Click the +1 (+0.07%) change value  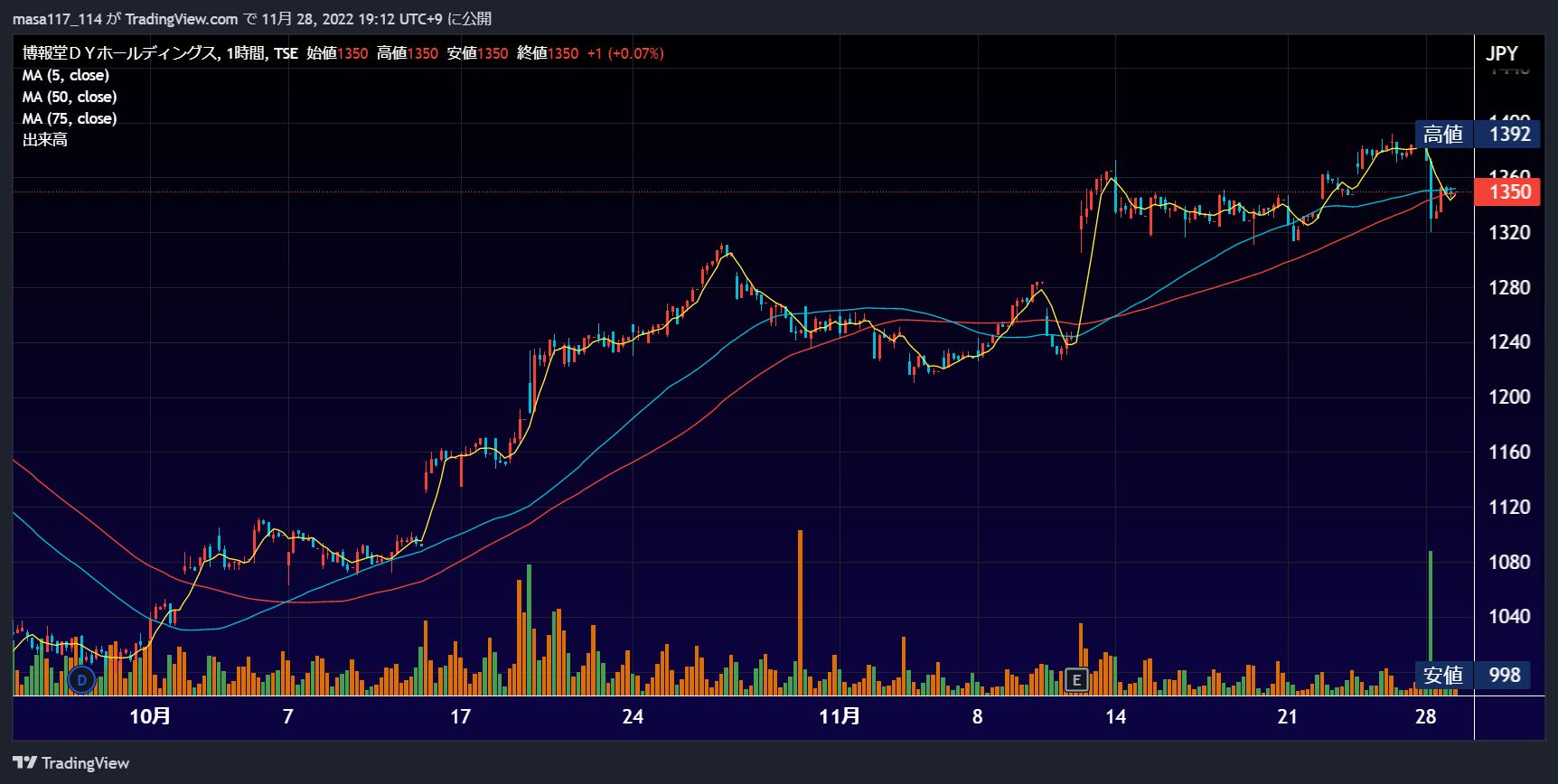pyautogui.click(x=625, y=53)
